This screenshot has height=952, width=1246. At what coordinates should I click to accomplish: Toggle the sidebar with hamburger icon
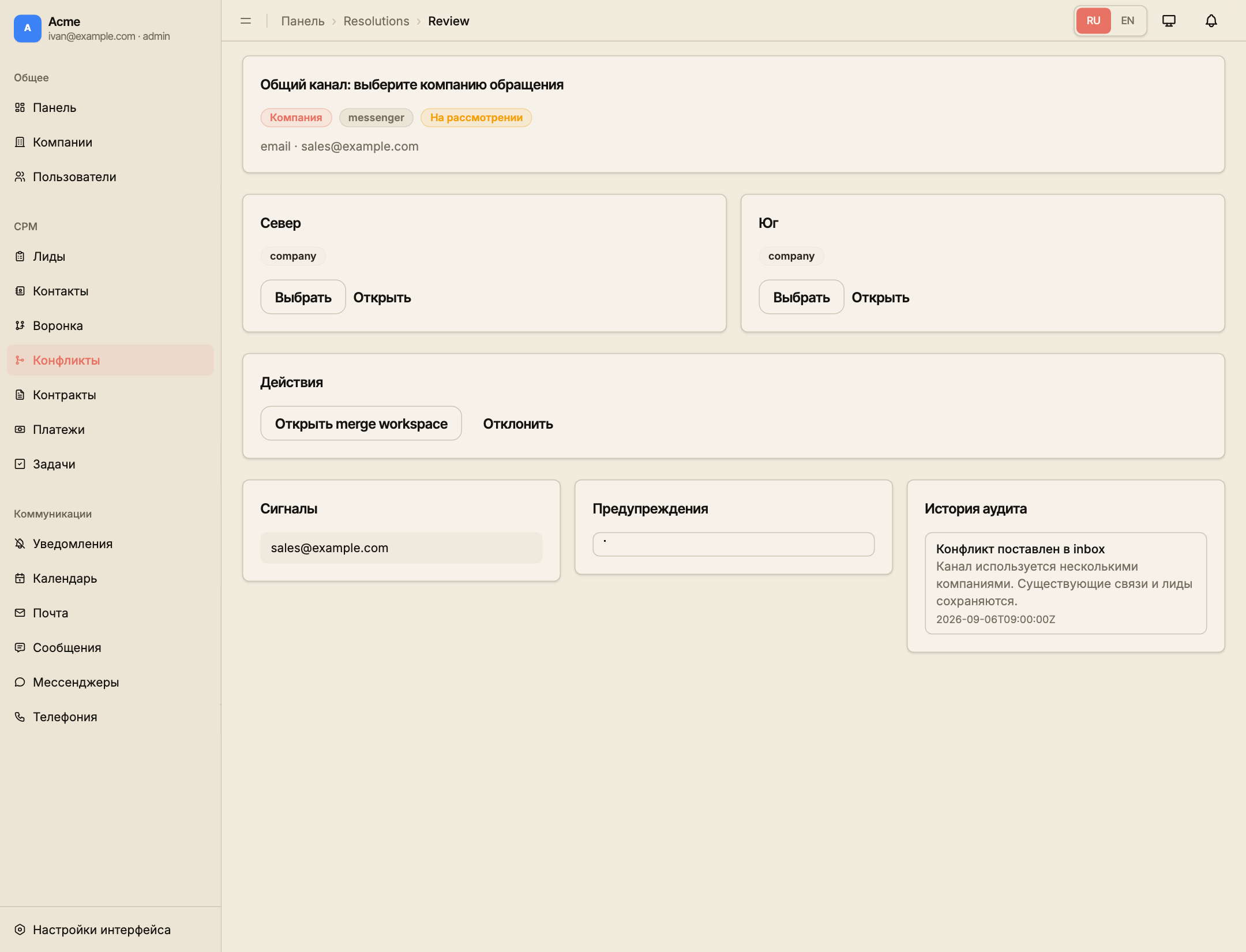coord(246,21)
